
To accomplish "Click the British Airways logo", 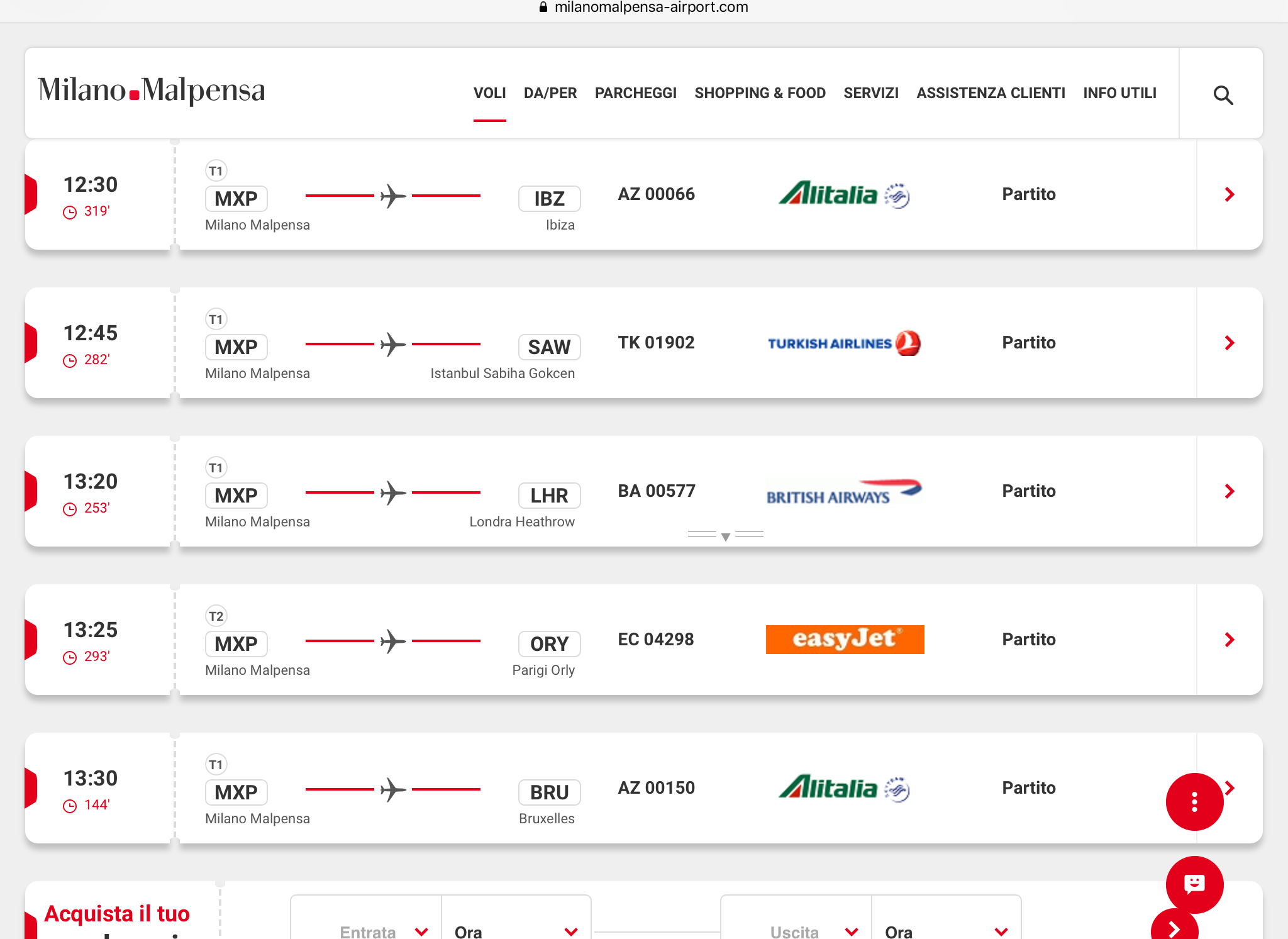I will click(844, 492).
